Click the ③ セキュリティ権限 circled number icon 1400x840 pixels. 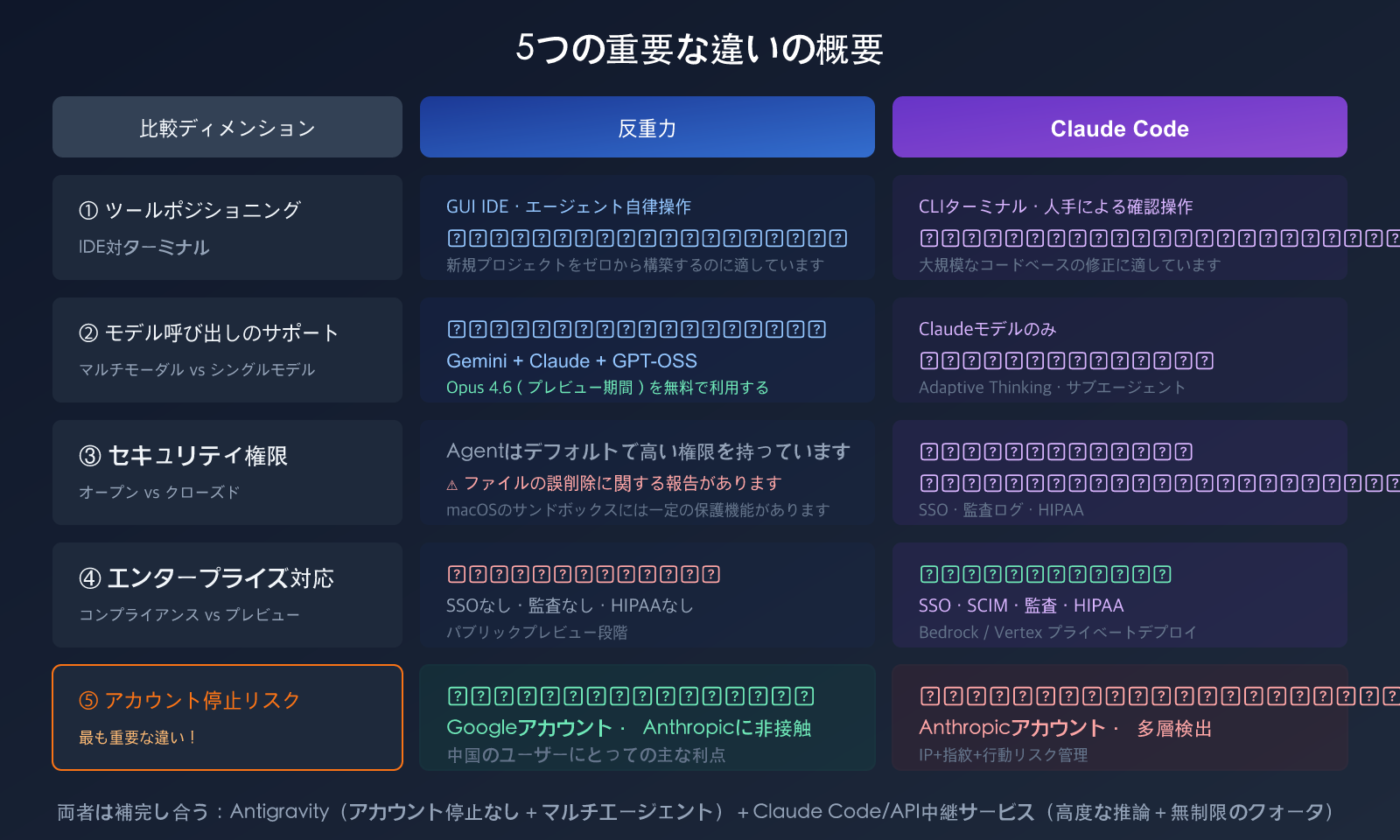89,454
